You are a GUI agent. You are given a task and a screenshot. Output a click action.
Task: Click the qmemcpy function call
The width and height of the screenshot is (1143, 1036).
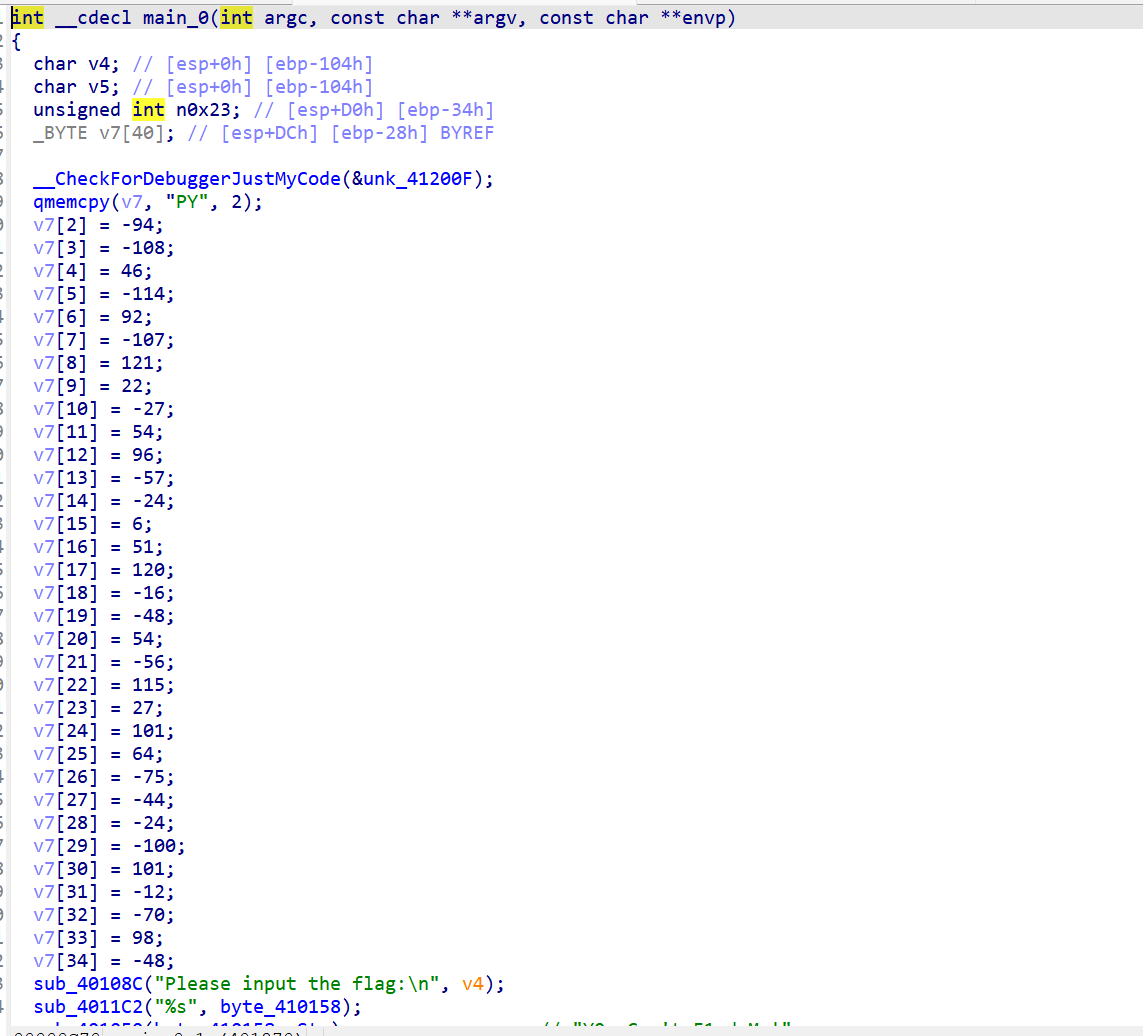(x=71, y=202)
